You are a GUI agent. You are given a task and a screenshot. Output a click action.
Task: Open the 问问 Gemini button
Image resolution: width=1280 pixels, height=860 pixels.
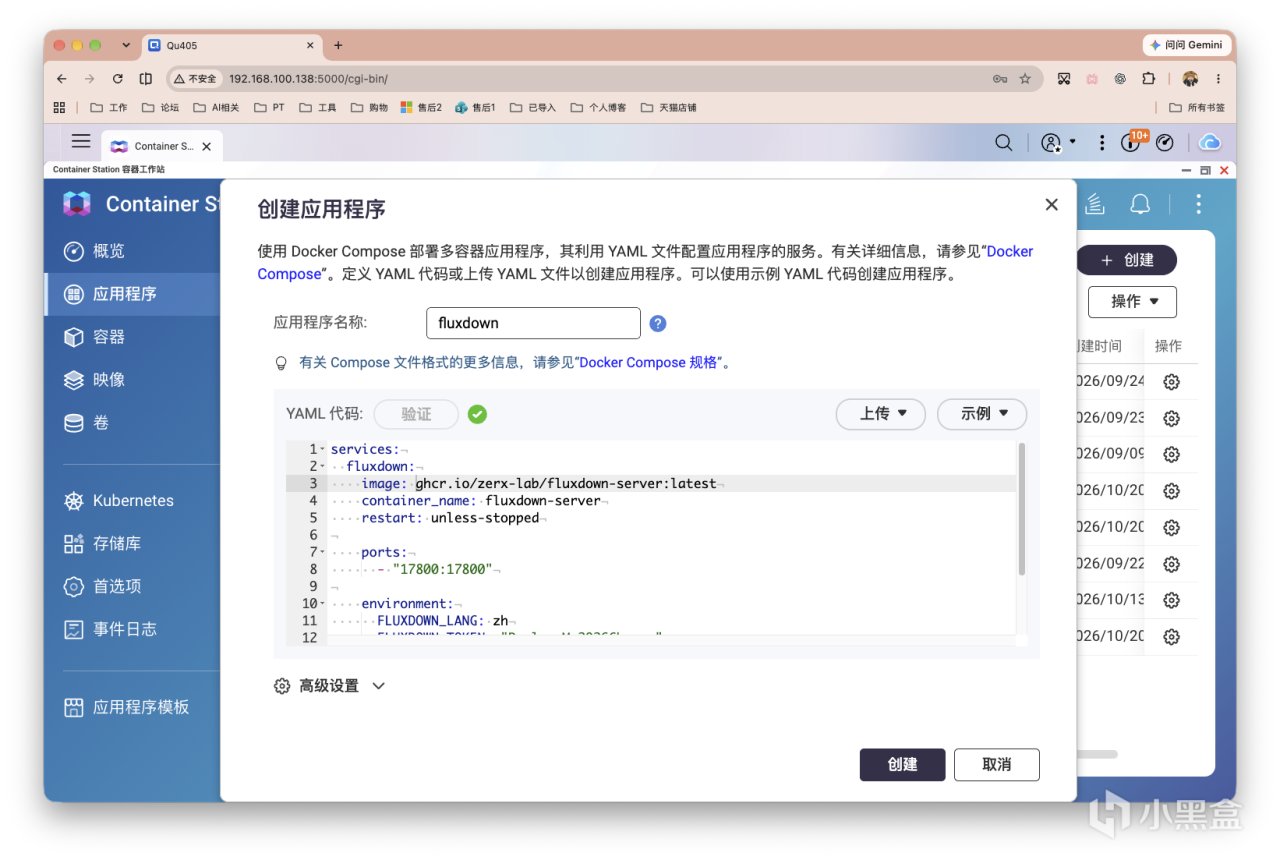(x=1187, y=45)
